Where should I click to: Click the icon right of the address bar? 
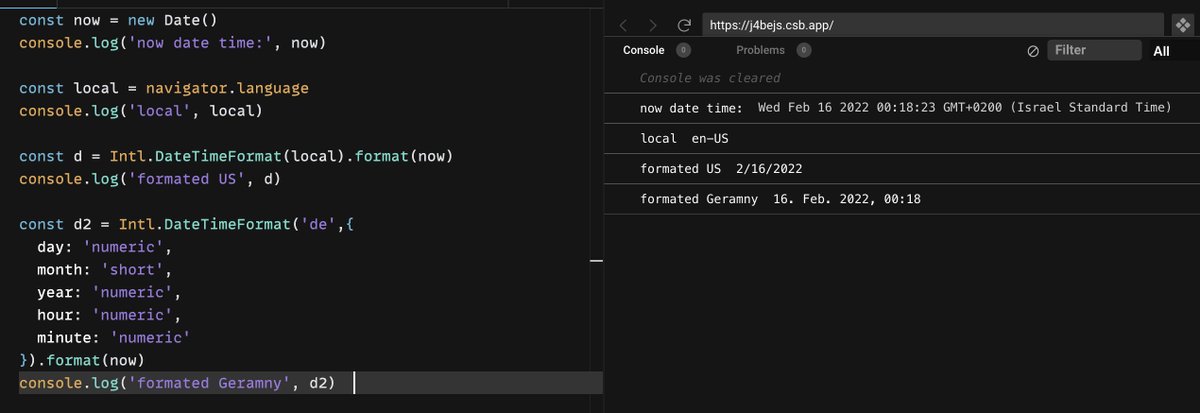pyautogui.click(x=1181, y=25)
